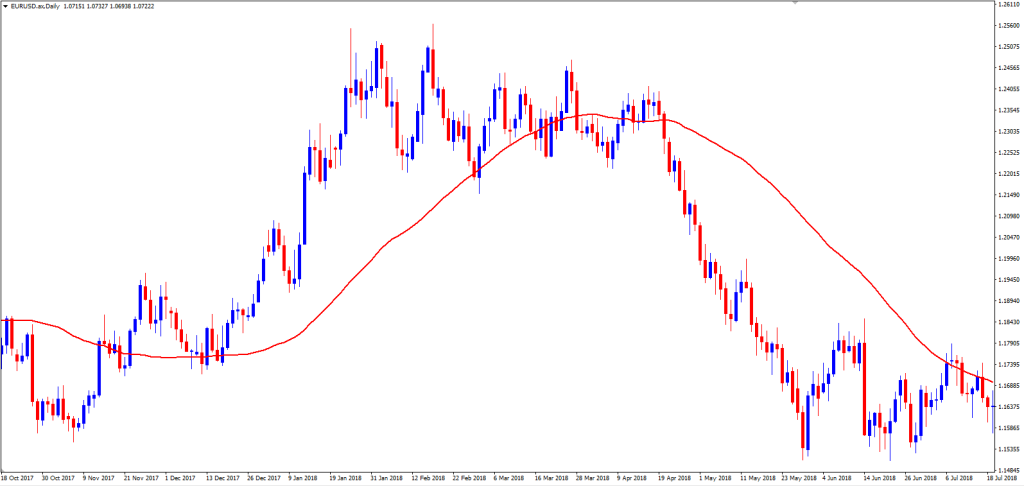The width and height of the screenshot is (1024, 486).
Task: Click the 18 Jul 2018 date label
Action: coord(1005,478)
